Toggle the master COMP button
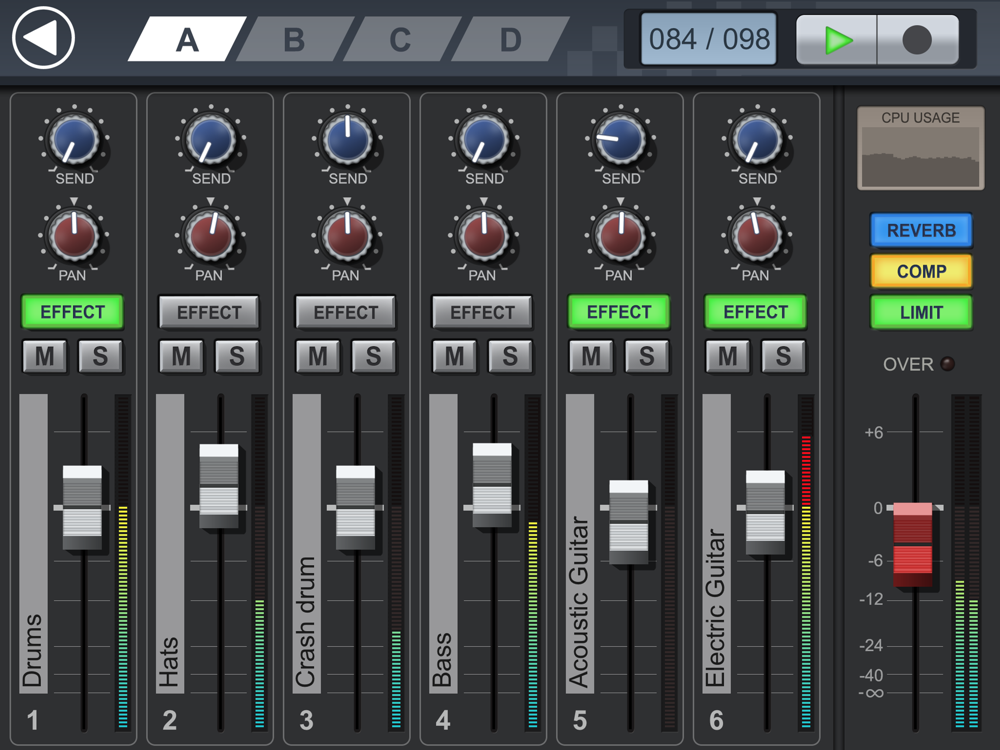Viewport: 1000px width, 750px height. pyautogui.click(x=921, y=271)
